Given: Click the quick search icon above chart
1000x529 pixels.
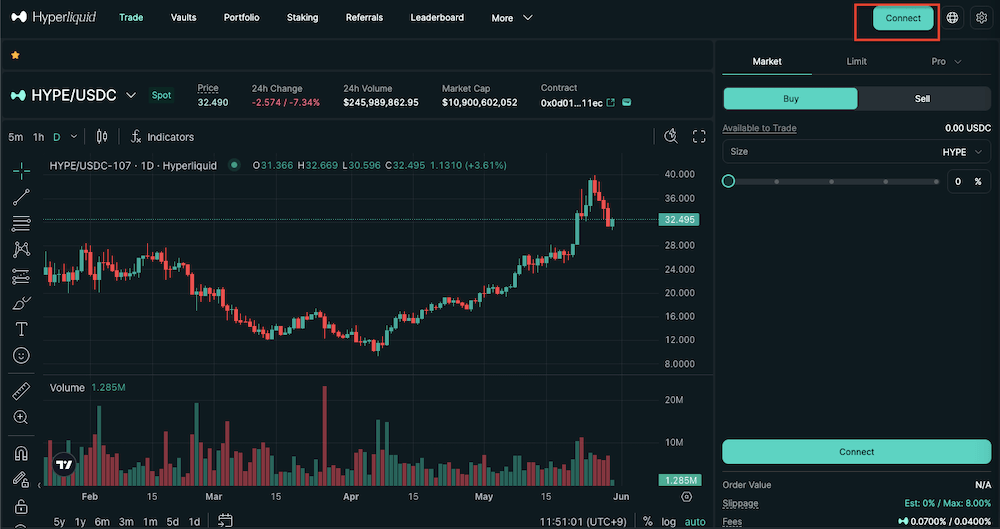Looking at the screenshot, I should (x=671, y=137).
